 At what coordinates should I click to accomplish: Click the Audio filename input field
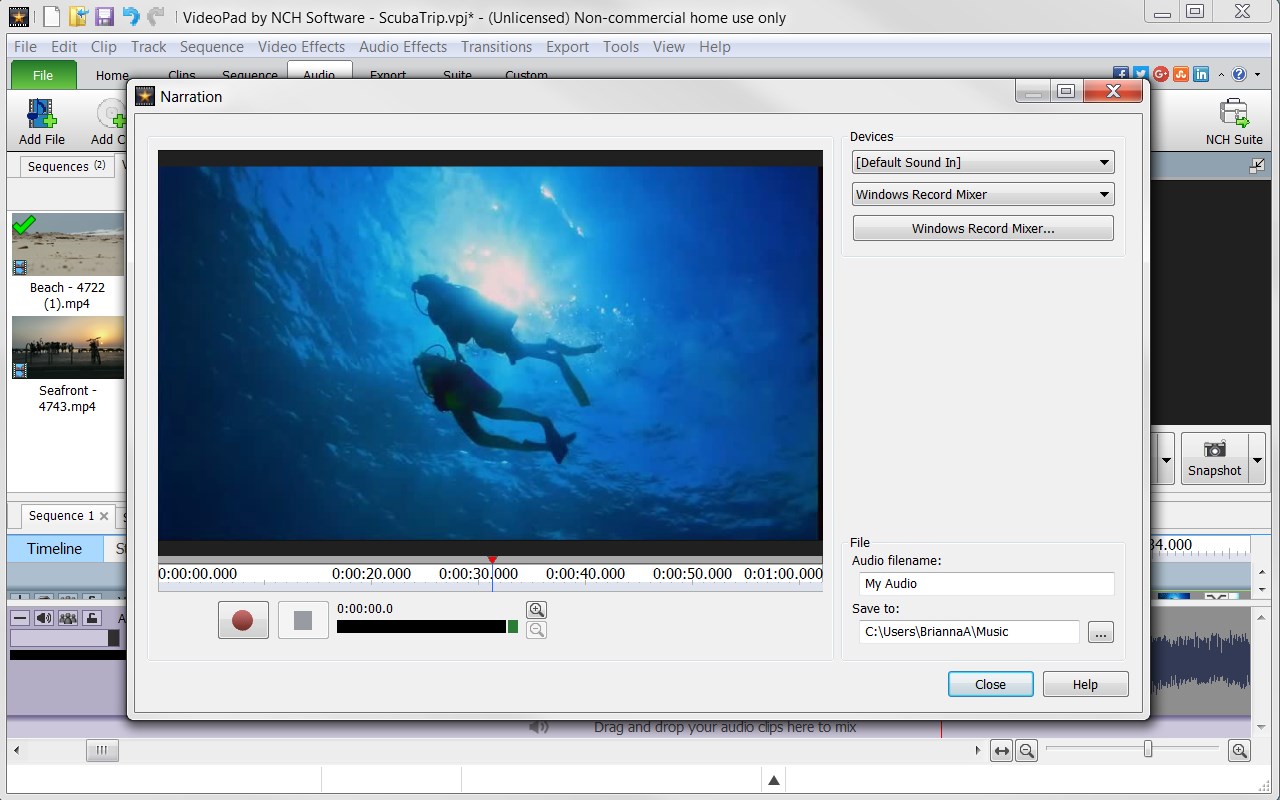986,584
